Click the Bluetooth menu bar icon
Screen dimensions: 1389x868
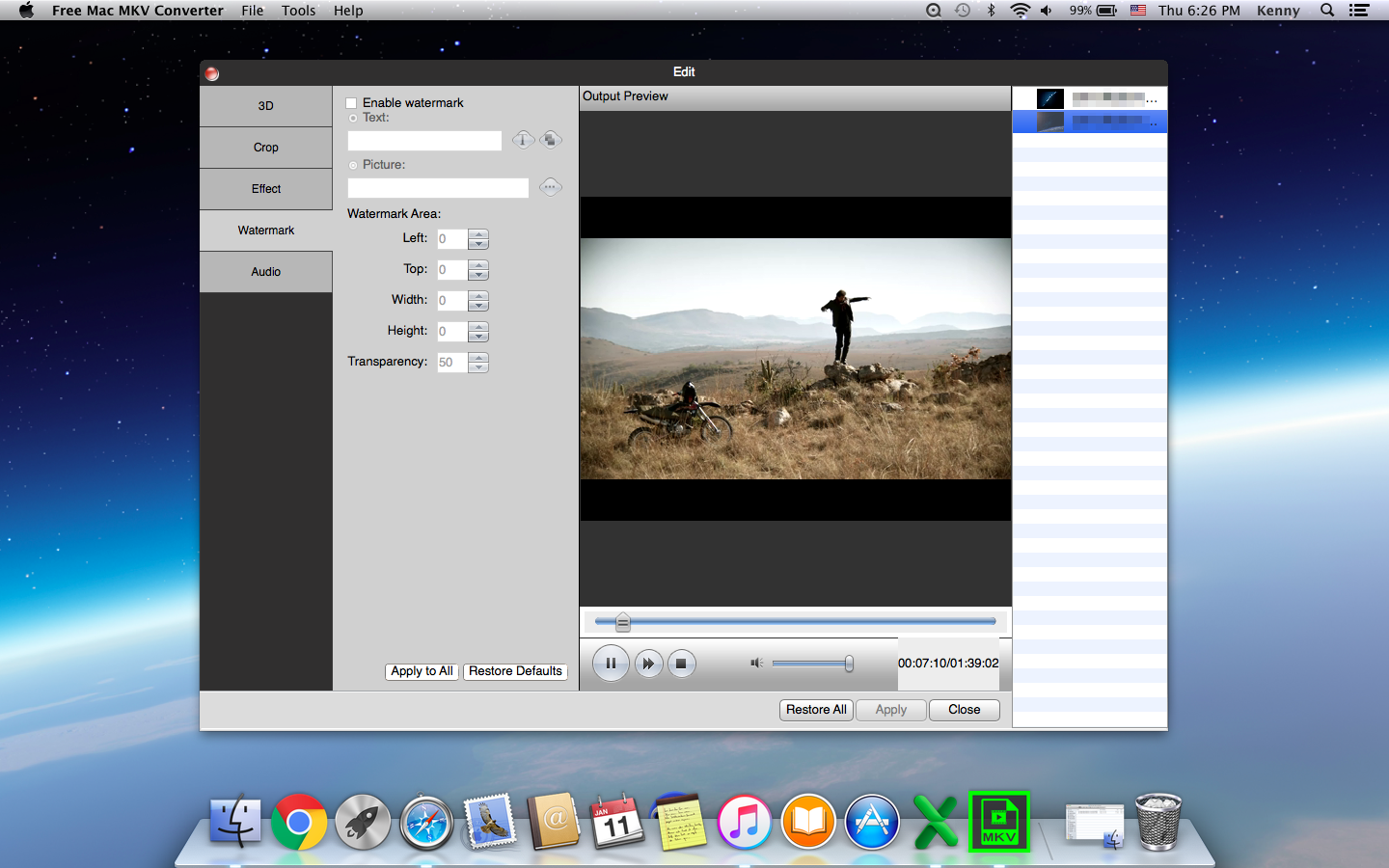(991, 11)
